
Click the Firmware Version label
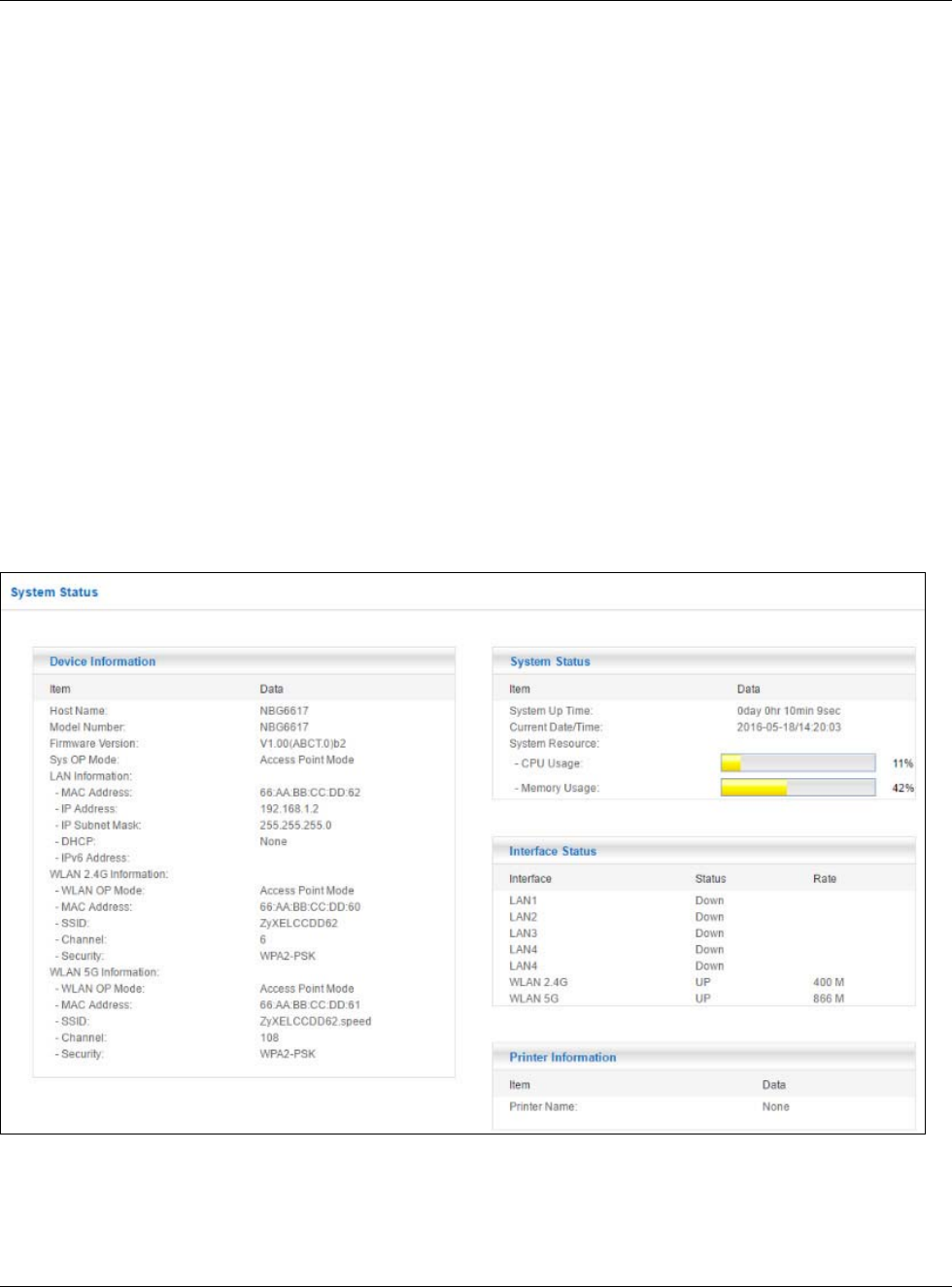94,744
